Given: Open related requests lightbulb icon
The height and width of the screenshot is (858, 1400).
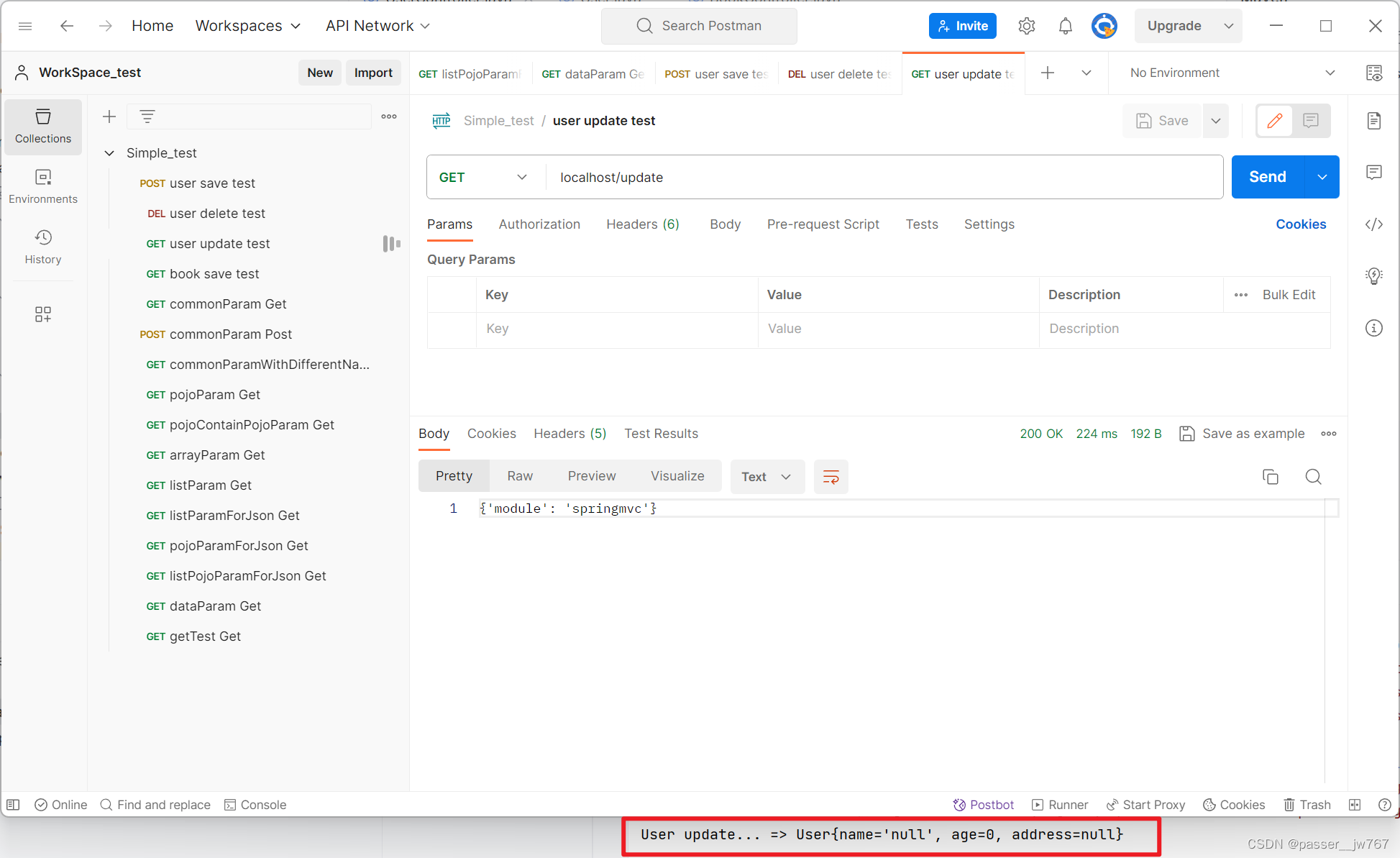Looking at the screenshot, I should coord(1374,276).
